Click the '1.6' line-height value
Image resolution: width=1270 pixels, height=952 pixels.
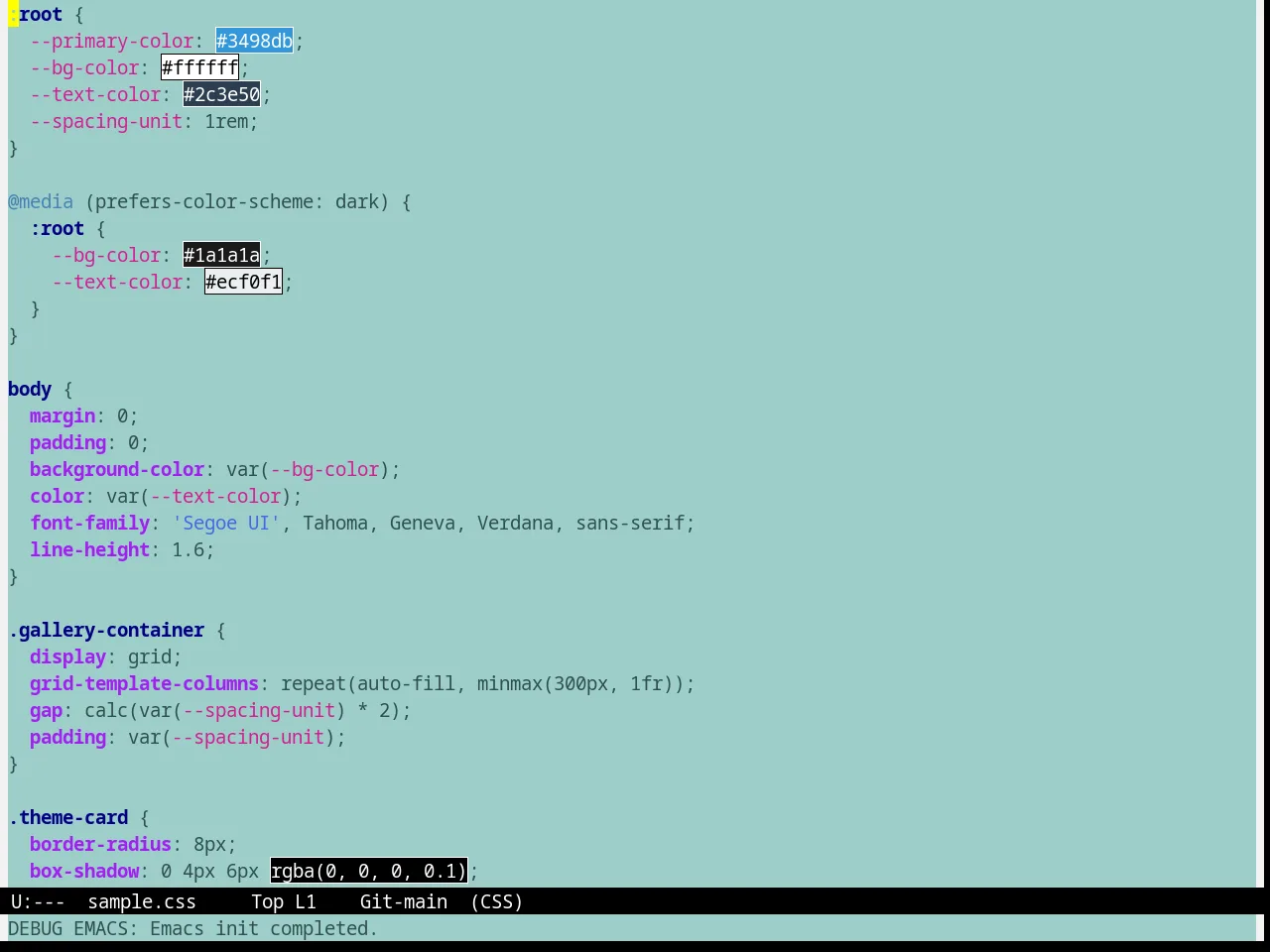(x=189, y=549)
